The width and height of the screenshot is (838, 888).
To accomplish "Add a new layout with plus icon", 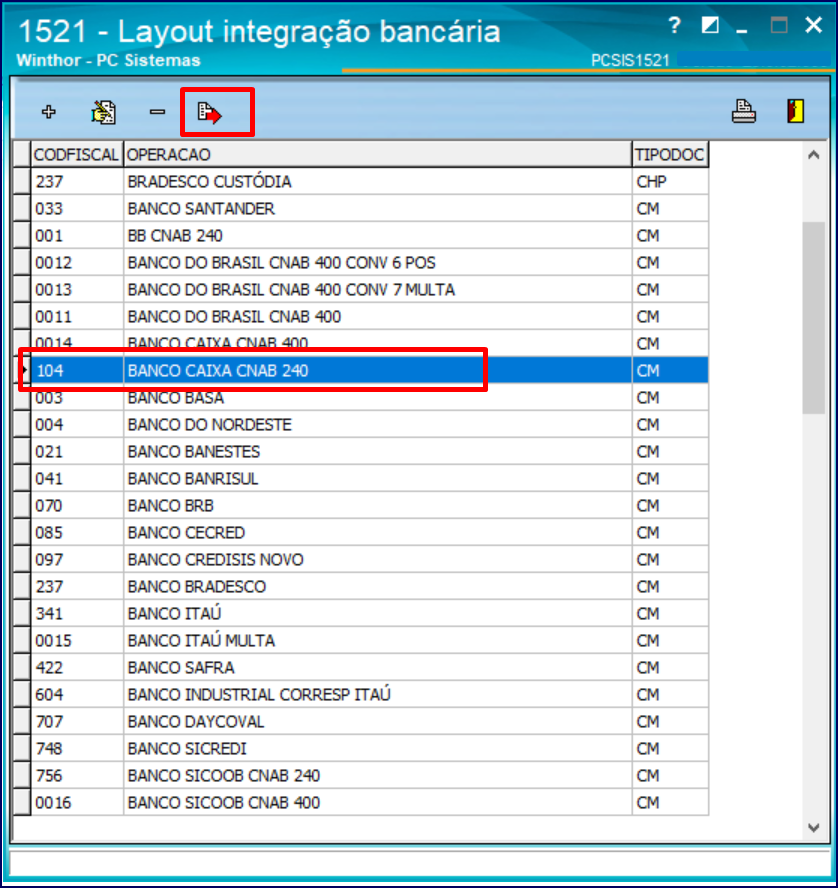I will click(x=49, y=112).
